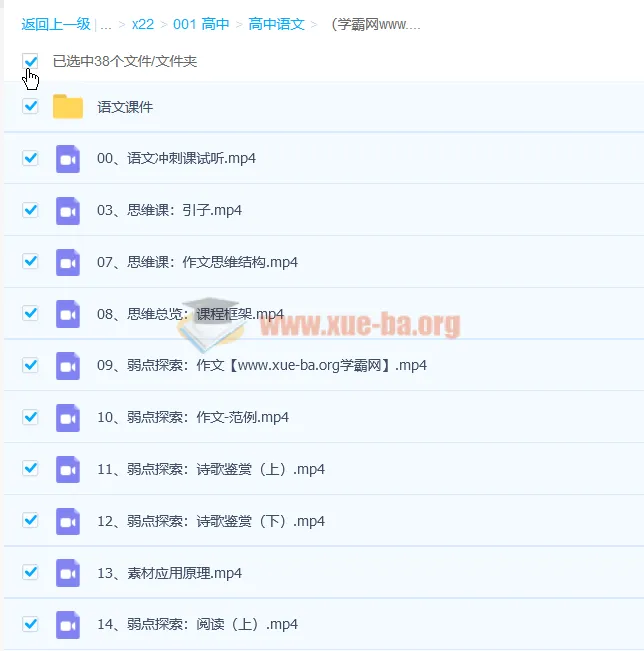Uncheck 08、思维总览：课程框架.mp4 checkbox
644x651 pixels.
pos(30,313)
